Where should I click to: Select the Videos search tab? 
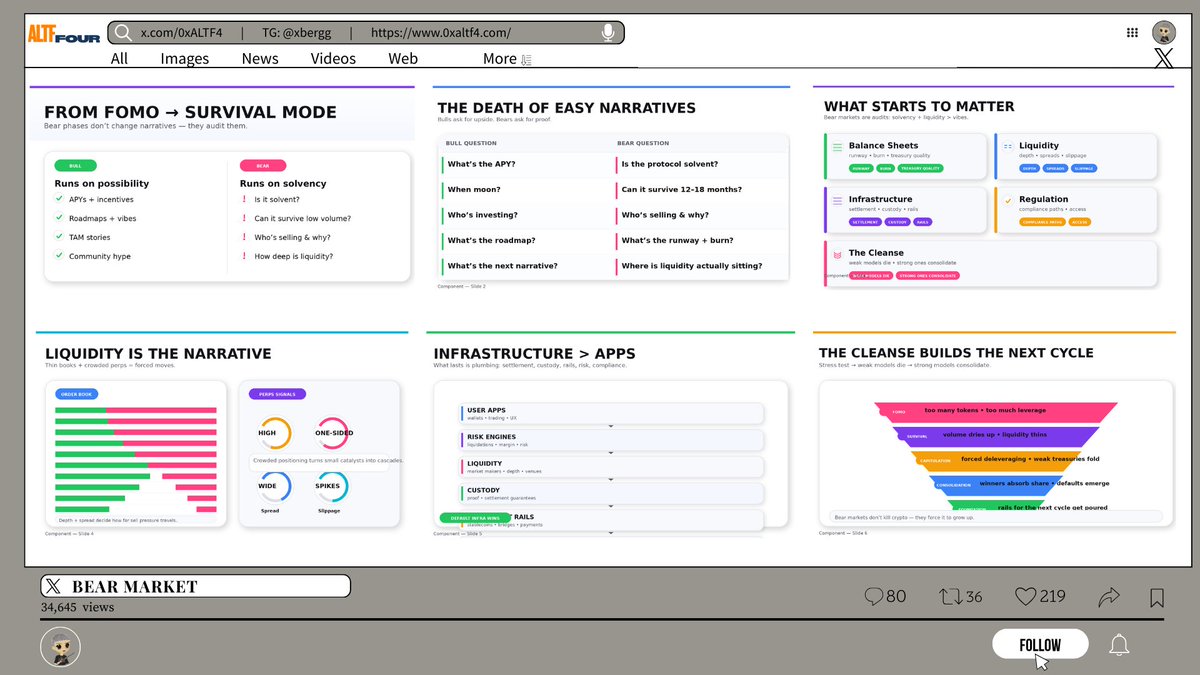tap(333, 58)
